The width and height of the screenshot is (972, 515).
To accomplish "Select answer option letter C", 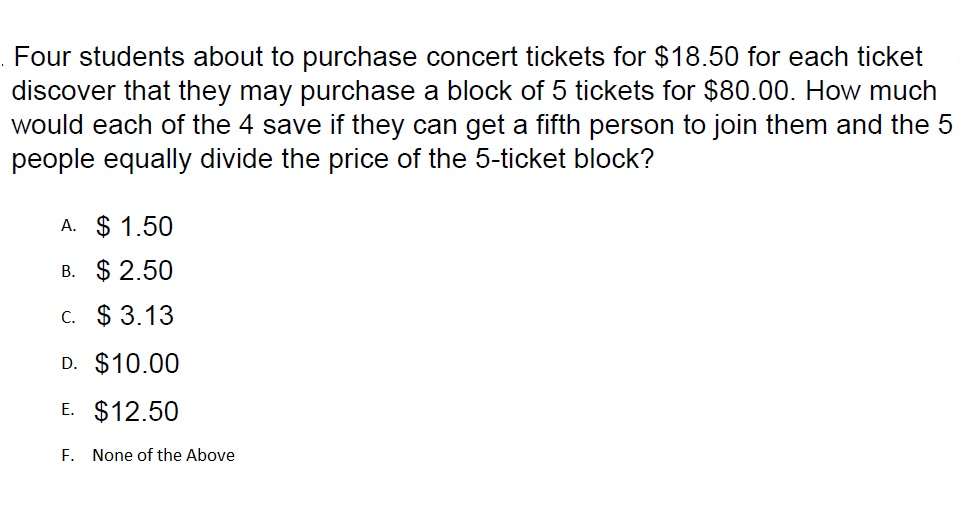I will coord(67,318).
